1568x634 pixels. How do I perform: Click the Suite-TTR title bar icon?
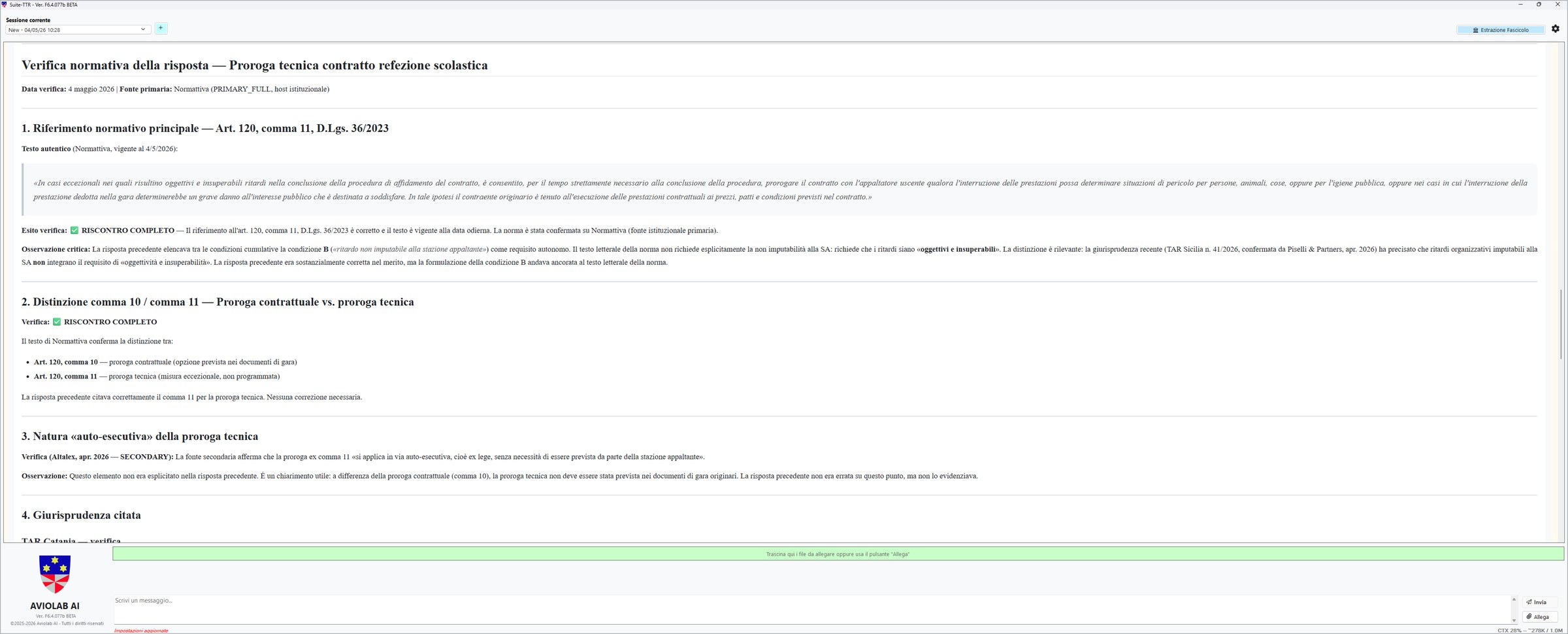(5, 5)
